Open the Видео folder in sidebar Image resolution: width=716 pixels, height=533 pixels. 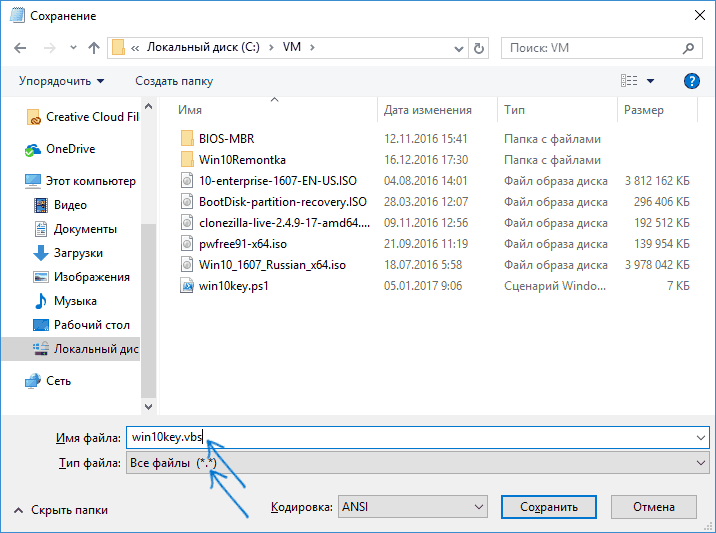point(60,205)
